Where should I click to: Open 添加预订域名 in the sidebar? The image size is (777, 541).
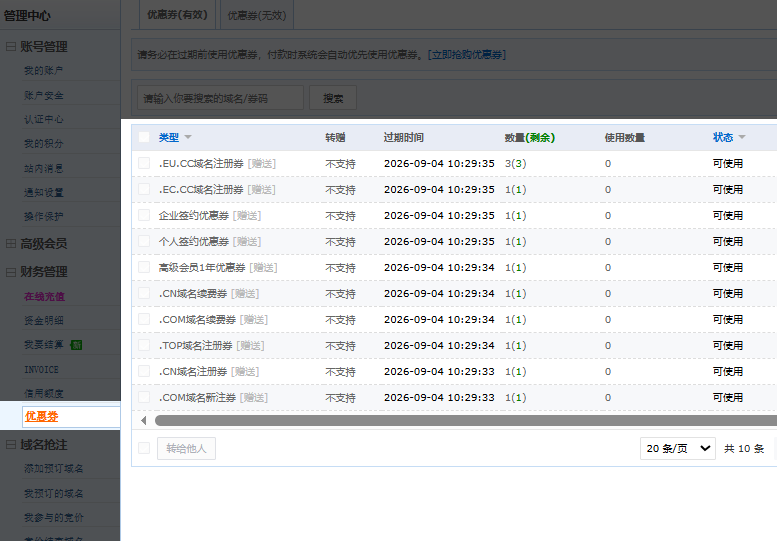[x=54, y=469]
